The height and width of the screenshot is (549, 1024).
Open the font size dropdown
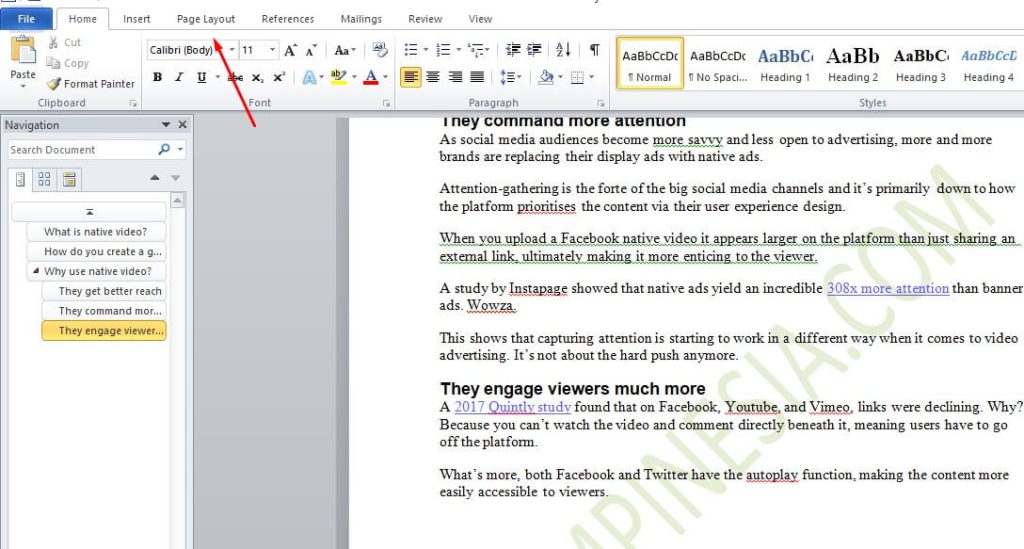[x=272, y=50]
